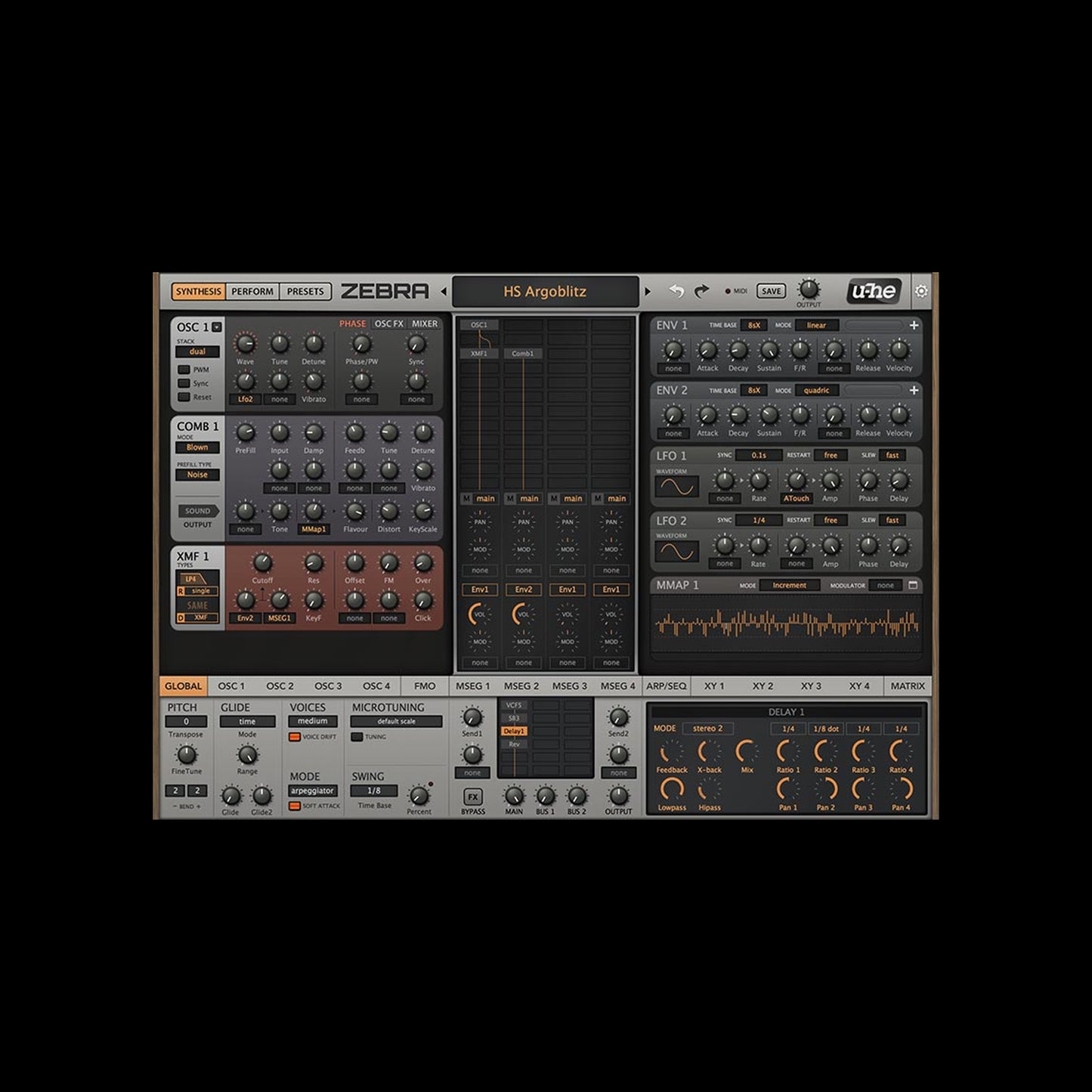
Task: Click the XMF 1 R routing button
Action: click(180, 591)
